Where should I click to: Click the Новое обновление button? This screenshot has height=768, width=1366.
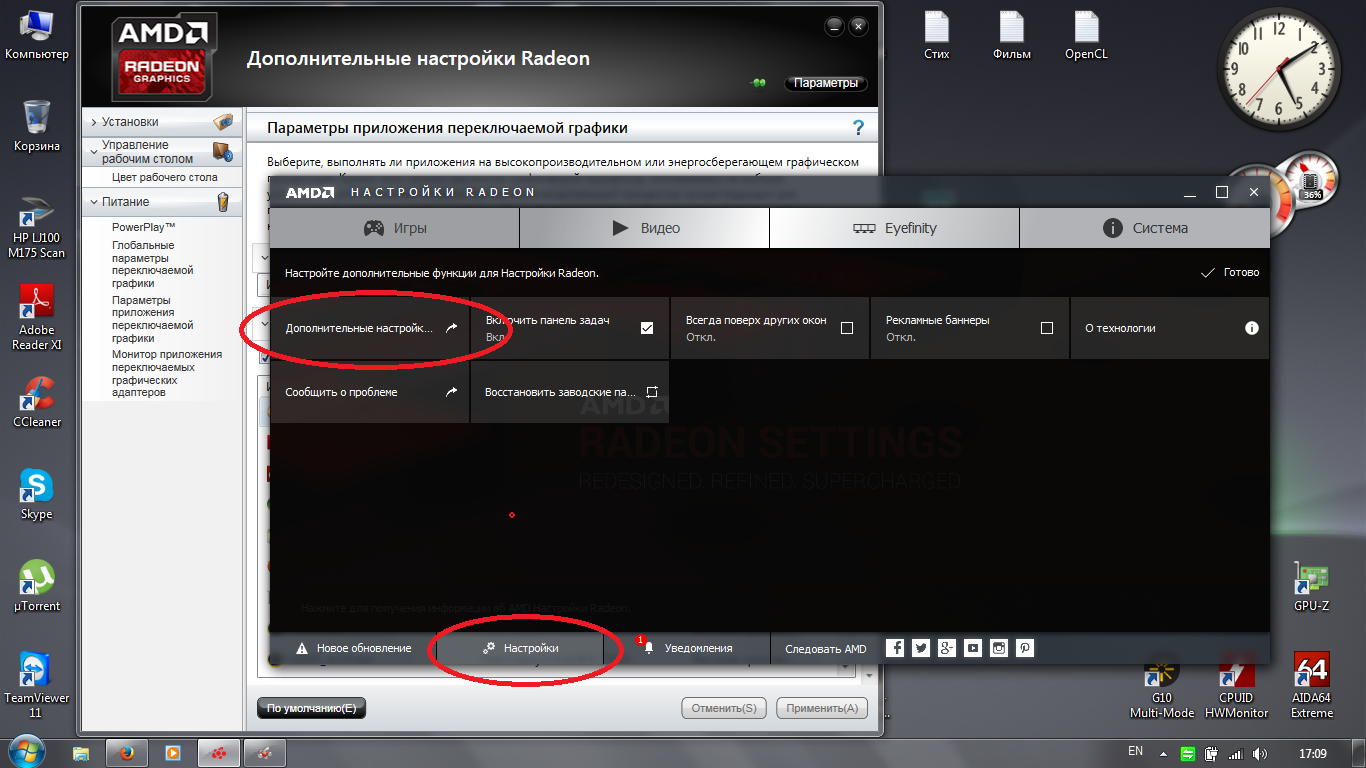coord(353,648)
